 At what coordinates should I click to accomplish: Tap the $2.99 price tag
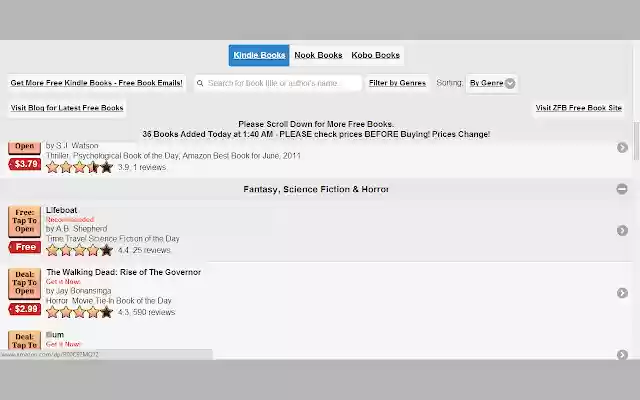pos(25,309)
